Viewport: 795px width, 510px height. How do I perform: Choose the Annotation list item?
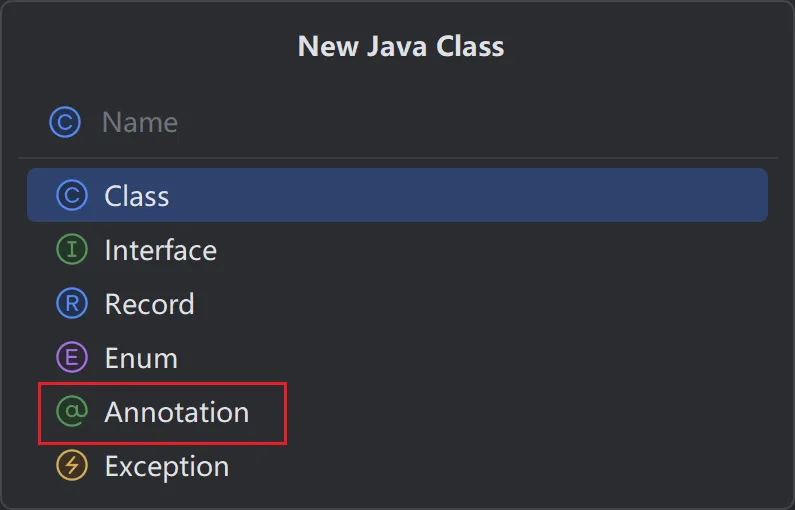(177, 412)
